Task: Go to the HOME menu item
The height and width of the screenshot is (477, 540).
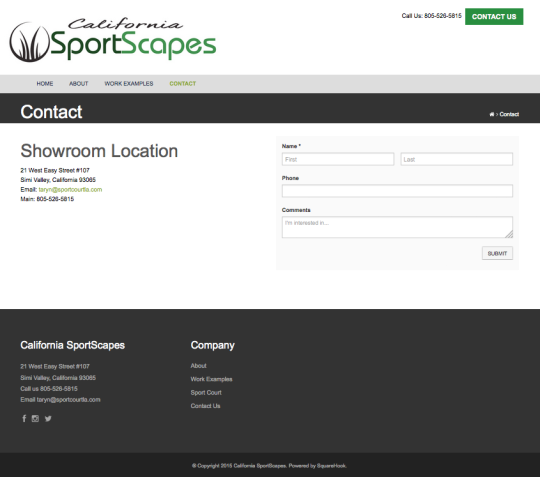Action: coord(45,84)
